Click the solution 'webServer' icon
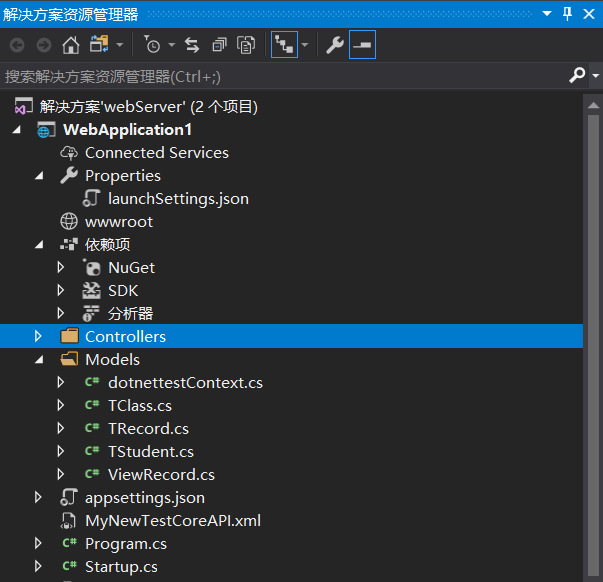This screenshot has height=582, width=603. click(x=23, y=106)
